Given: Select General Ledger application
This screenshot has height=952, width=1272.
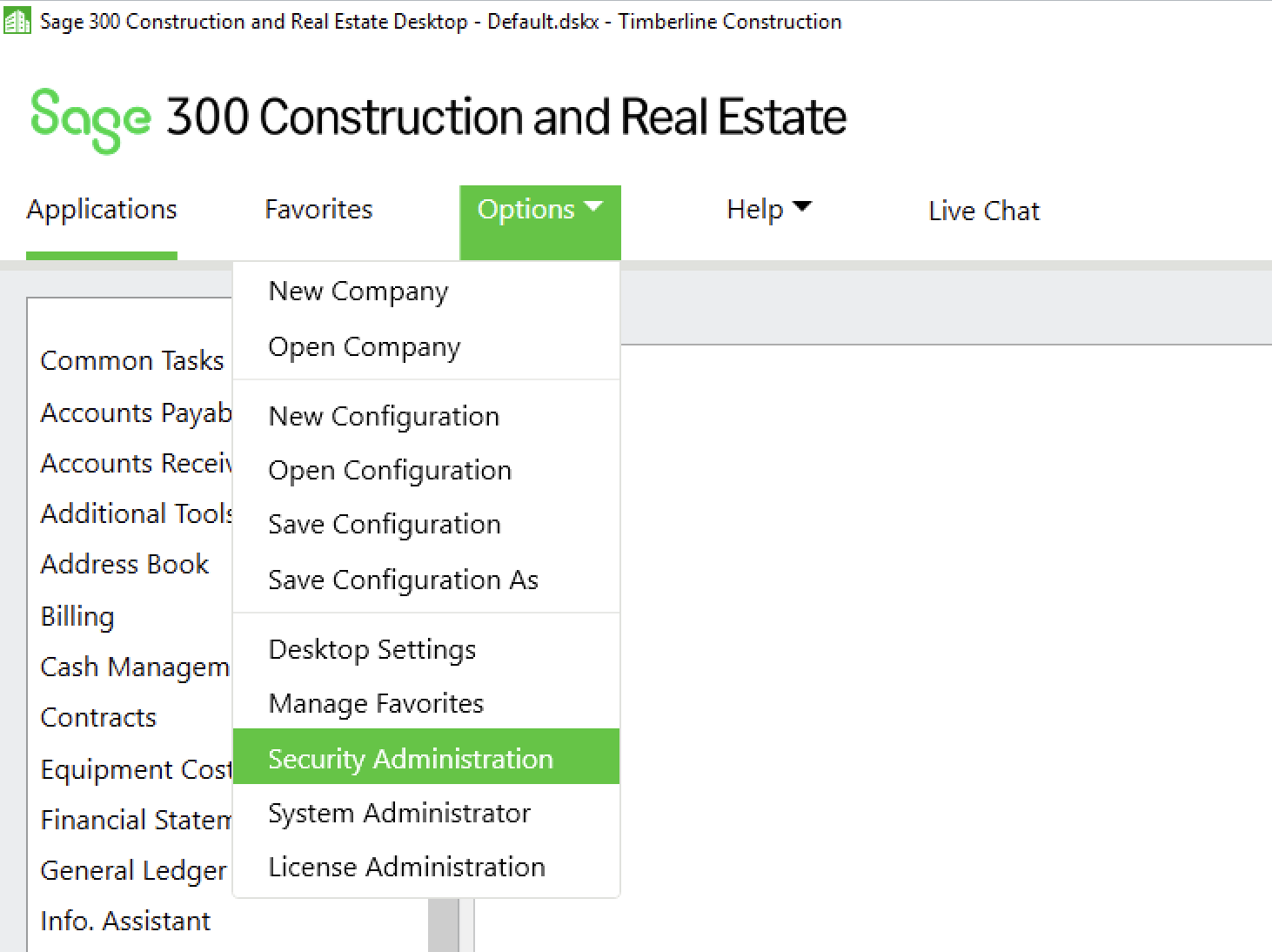Looking at the screenshot, I should pyautogui.click(x=133, y=870).
